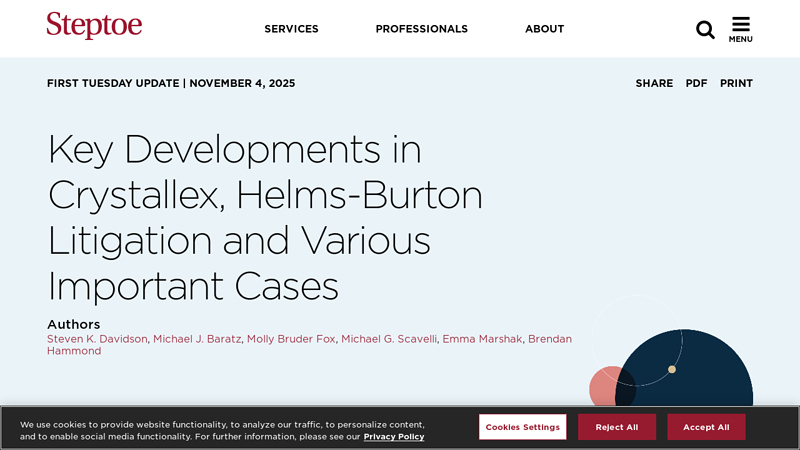Open Brendan Hammond's profile link
This screenshot has width=800, height=450.
click(x=73, y=351)
